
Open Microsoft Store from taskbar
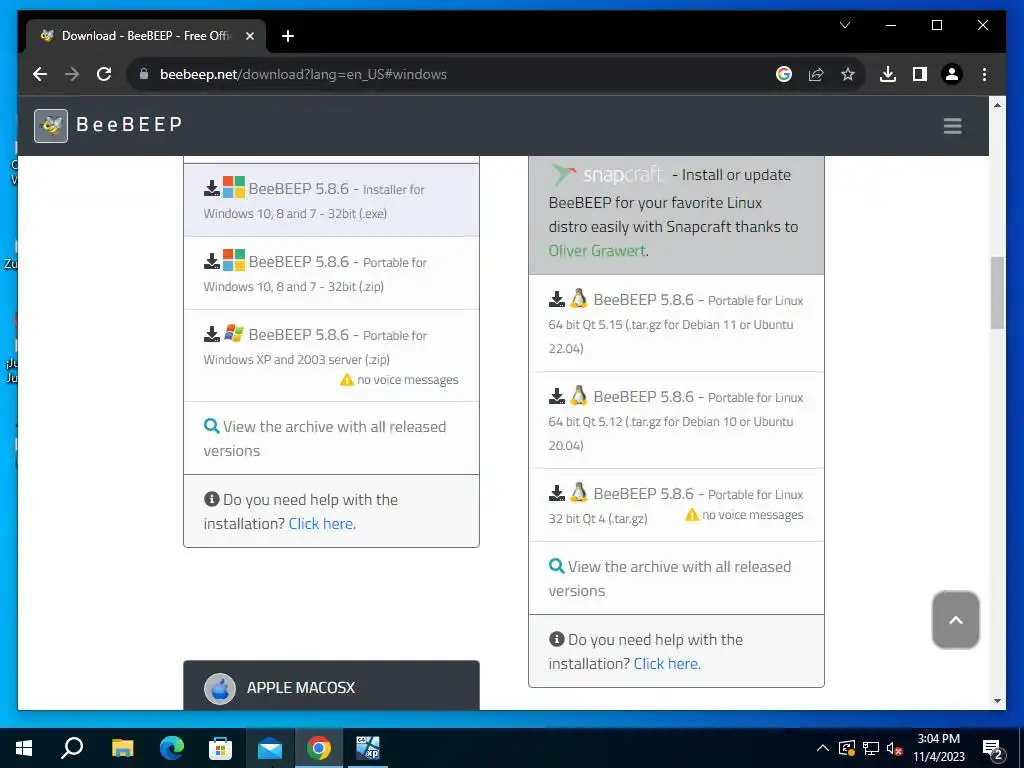(220, 748)
